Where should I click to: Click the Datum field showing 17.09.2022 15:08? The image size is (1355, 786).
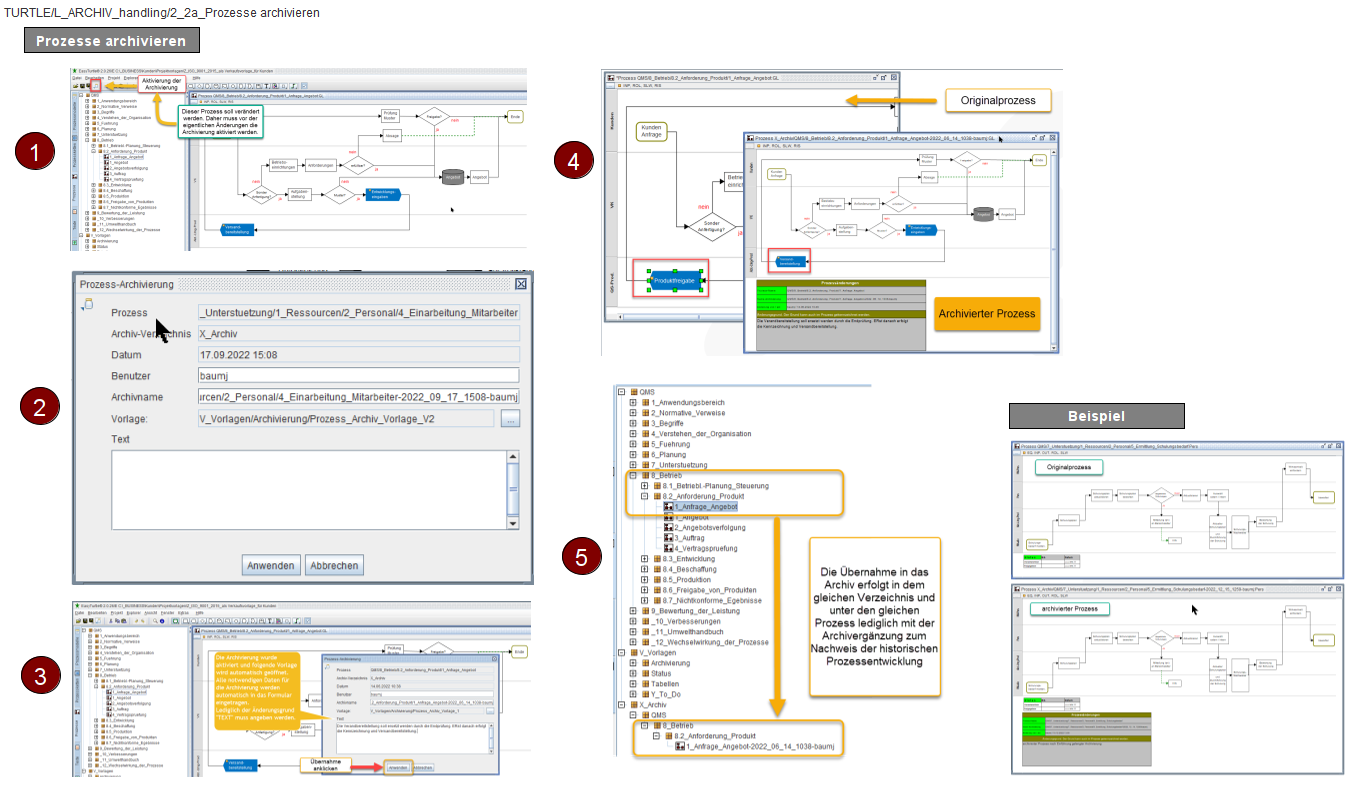(359, 355)
